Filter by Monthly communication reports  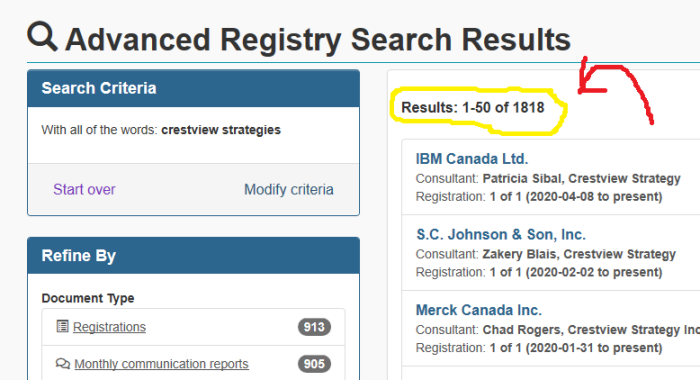(x=161, y=364)
